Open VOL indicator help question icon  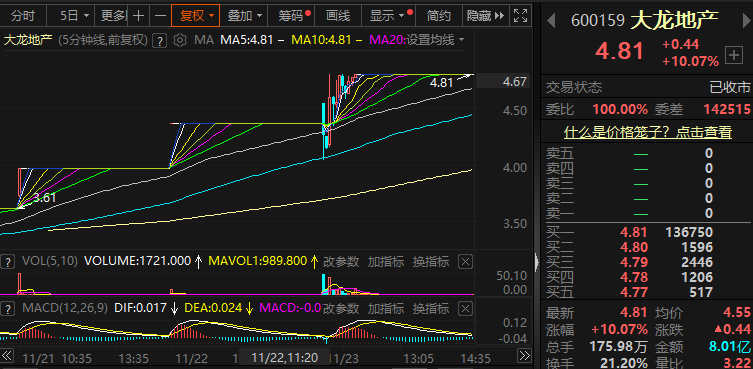7,262
